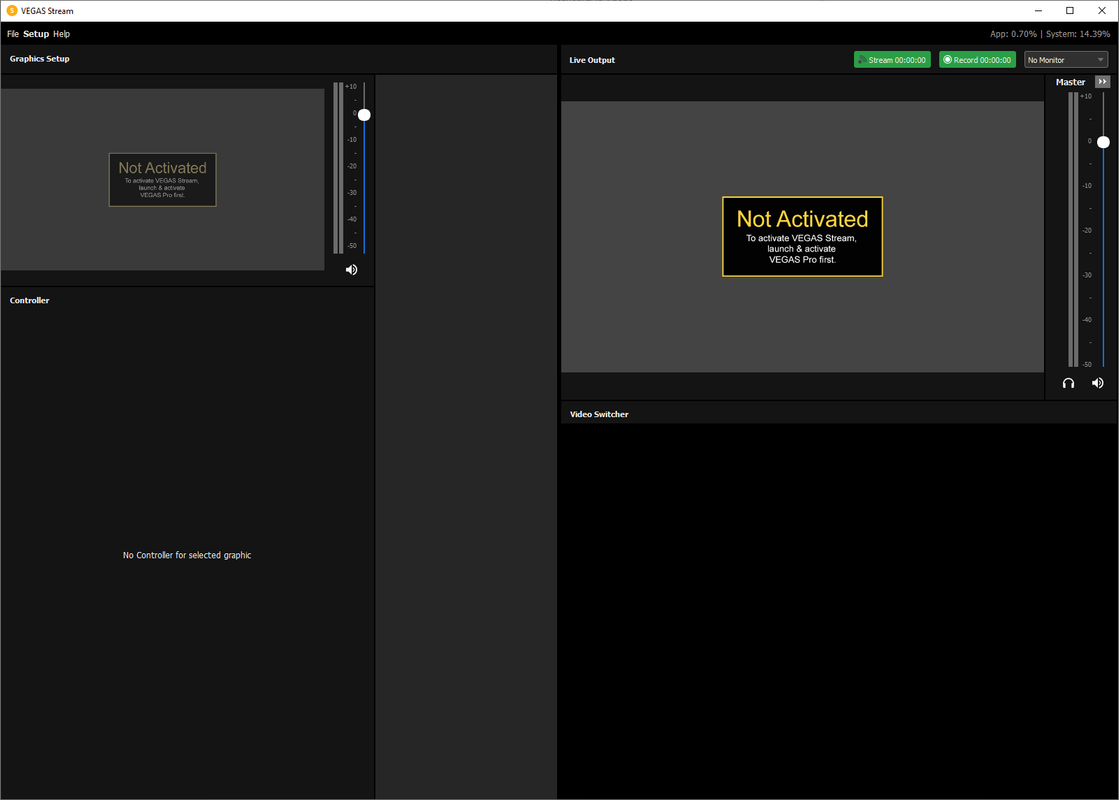Adjust the Master volume slider knob
Image resolution: width=1119 pixels, height=800 pixels.
click(x=1103, y=142)
